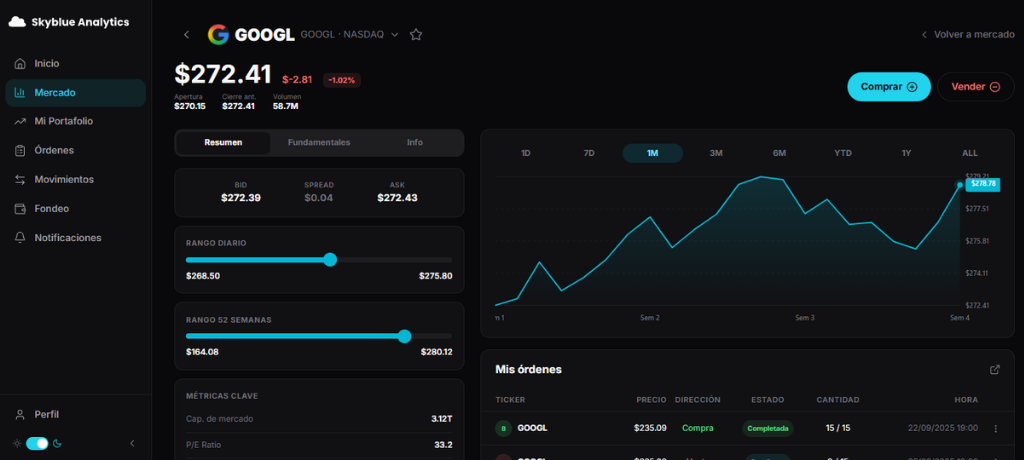Screen dimensions: 1024x460
Task: Select the 1M chart range
Action: [x=652, y=154]
